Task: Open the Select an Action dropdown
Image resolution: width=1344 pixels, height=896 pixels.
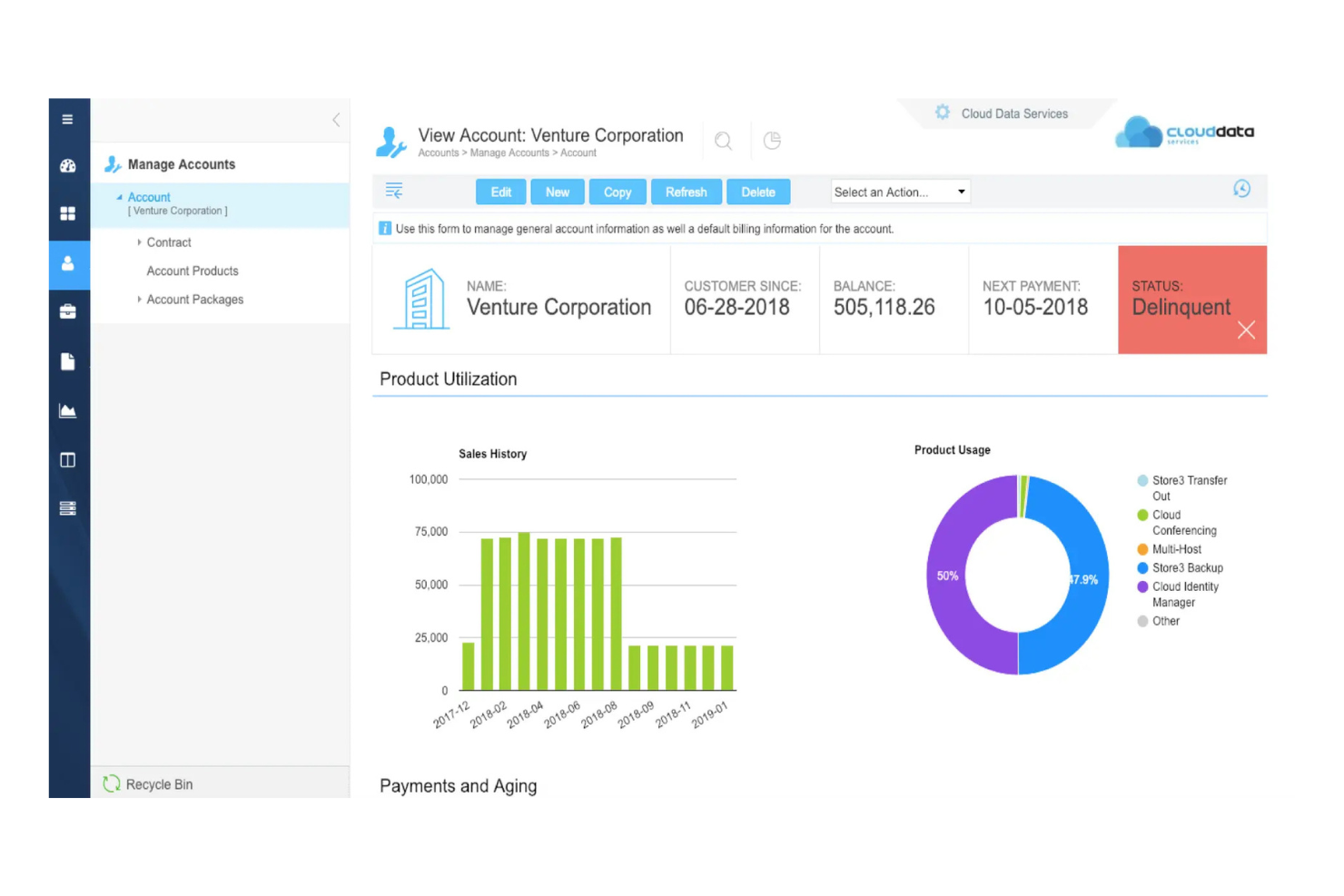Action: coord(898,191)
